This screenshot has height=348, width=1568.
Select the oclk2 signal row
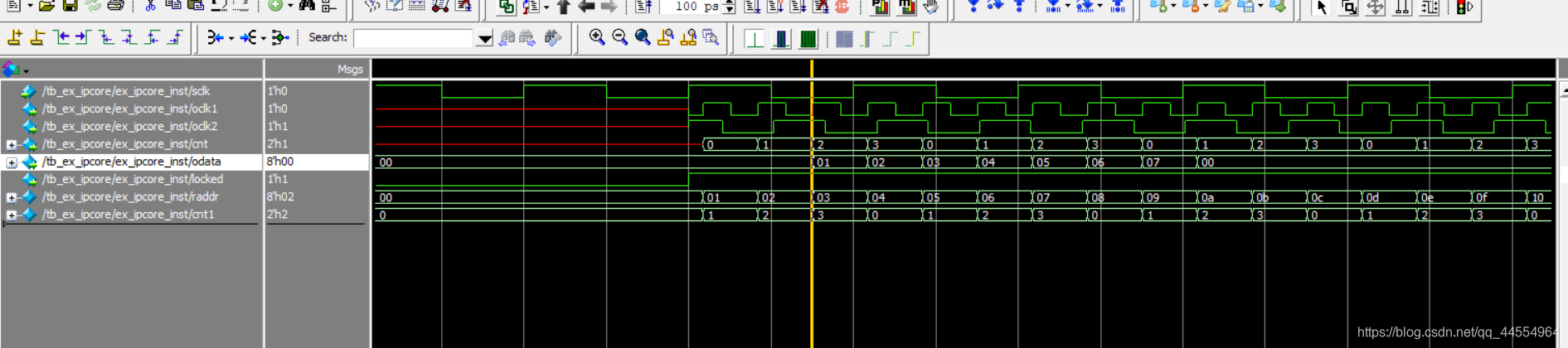(x=131, y=126)
